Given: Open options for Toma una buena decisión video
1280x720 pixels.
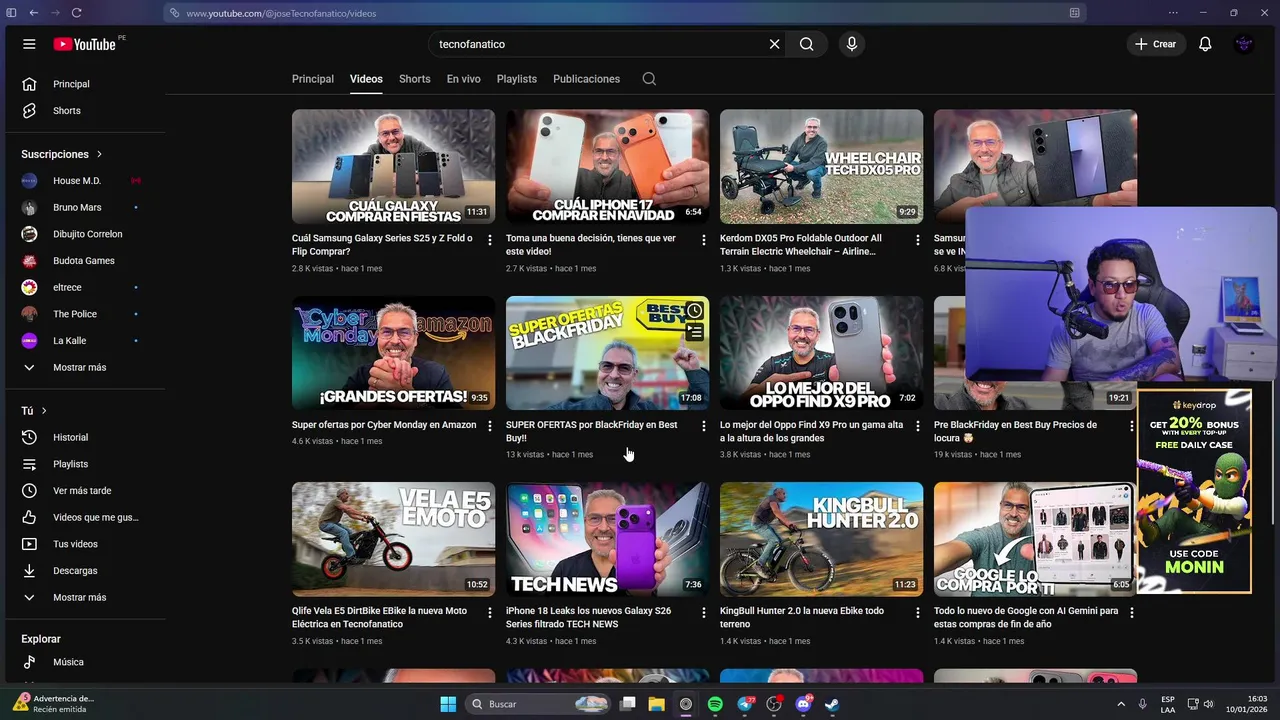Looking at the screenshot, I should [x=703, y=240].
